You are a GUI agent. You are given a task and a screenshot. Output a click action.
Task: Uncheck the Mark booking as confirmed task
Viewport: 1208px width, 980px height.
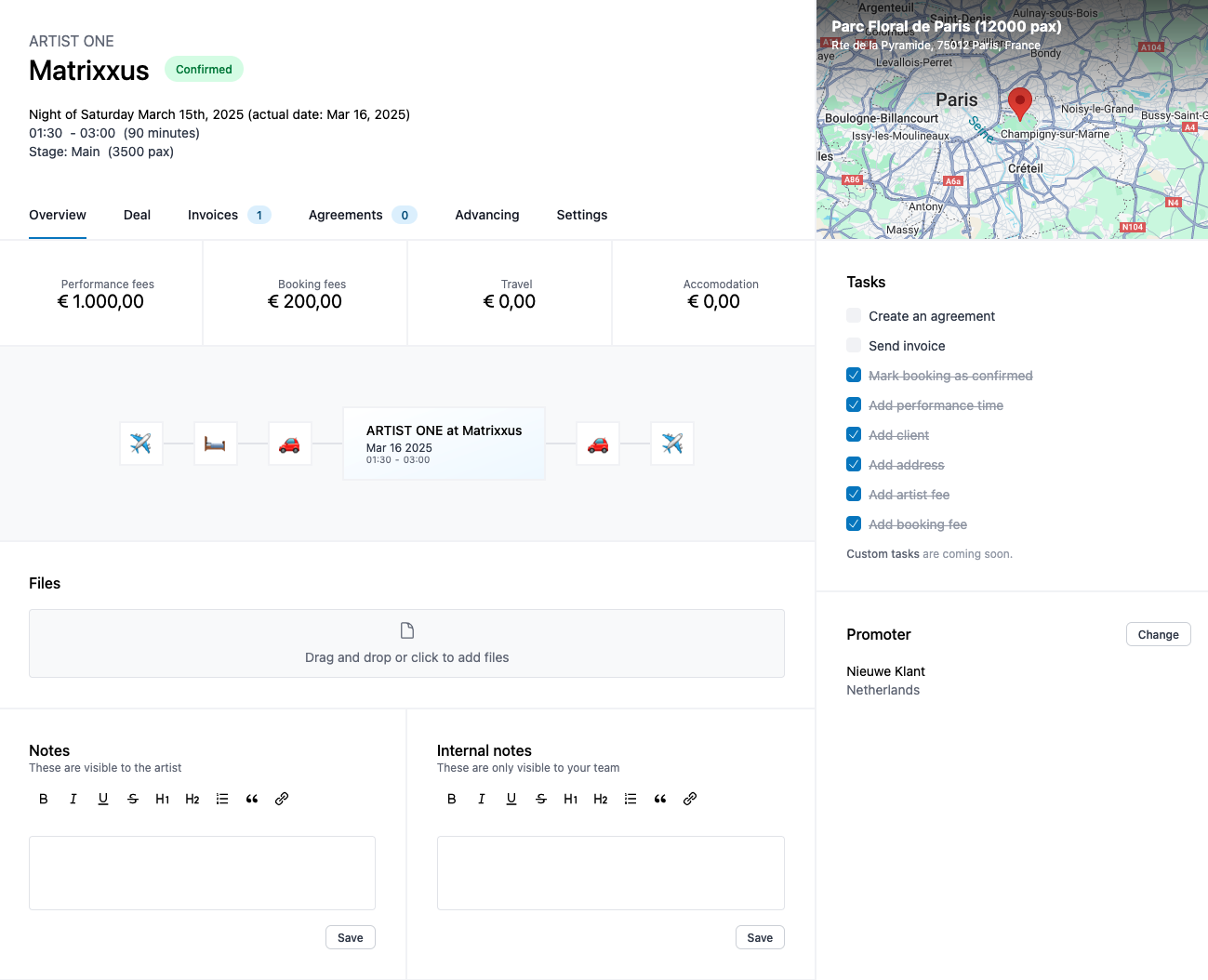[853, 375]
